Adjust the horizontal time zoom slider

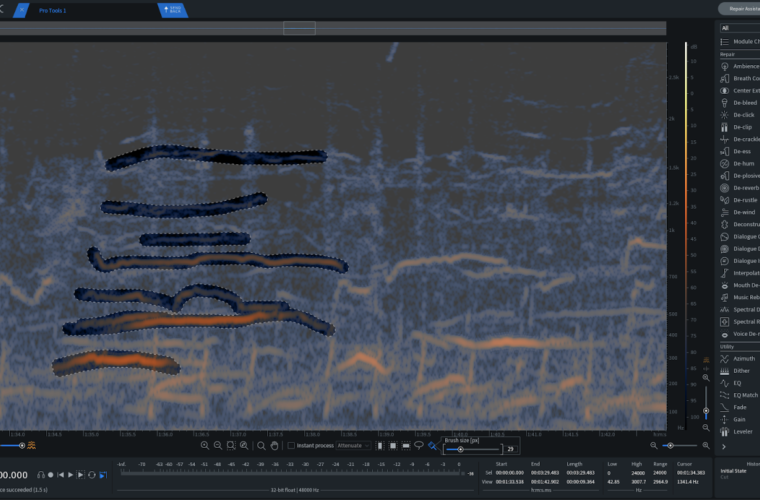point(668,445)
